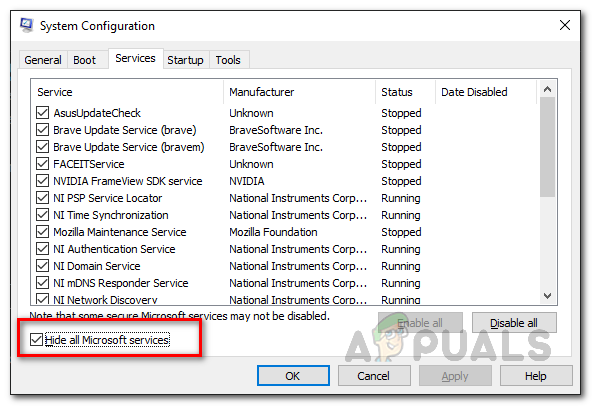Viewport: 592px width, 406px height.
Task: Click Unknown manufacturer for FACEITService
Action: click(251, 164)
